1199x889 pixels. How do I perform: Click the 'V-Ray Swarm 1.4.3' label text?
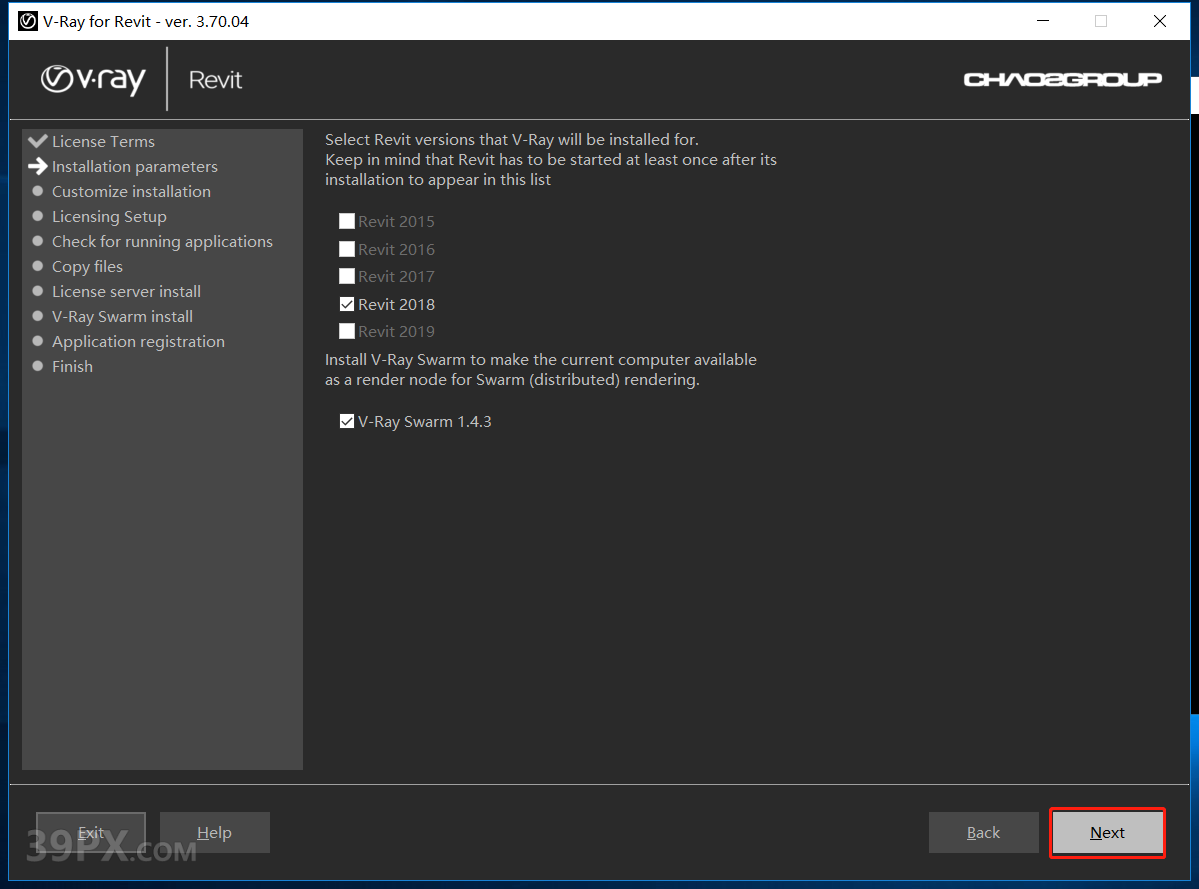point(424,421)
